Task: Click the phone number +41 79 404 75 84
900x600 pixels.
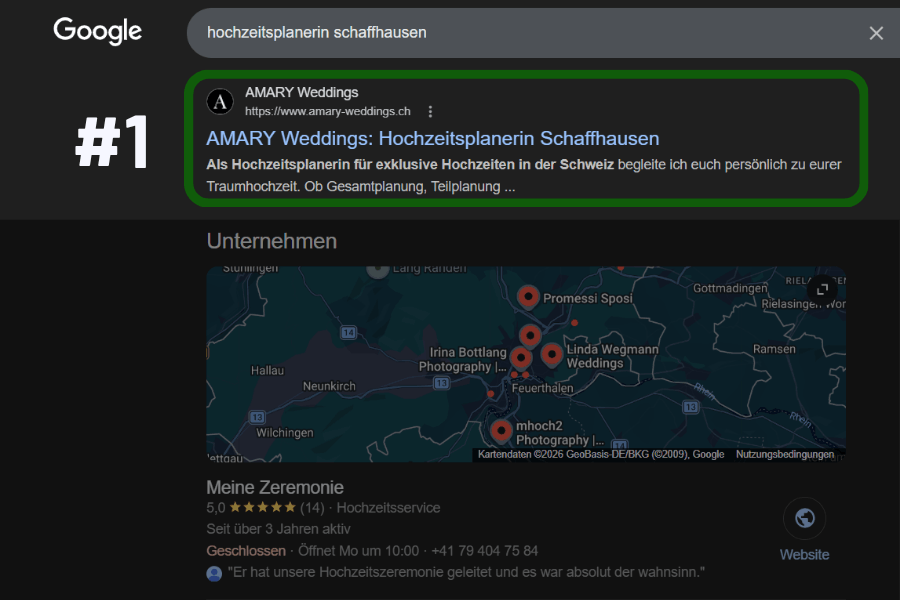Action: [484, 551]
